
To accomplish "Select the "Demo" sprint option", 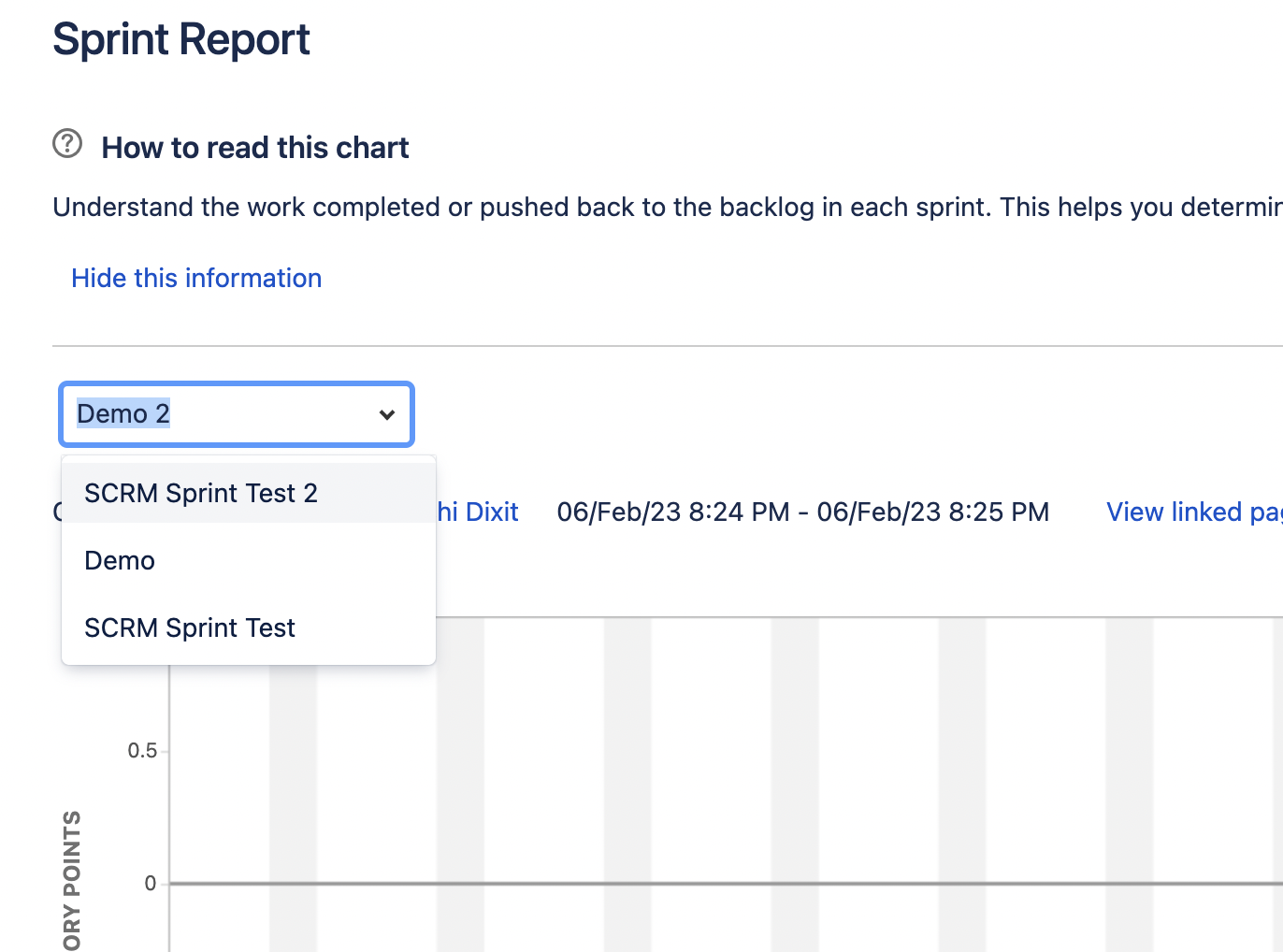I will click(120, 560).
